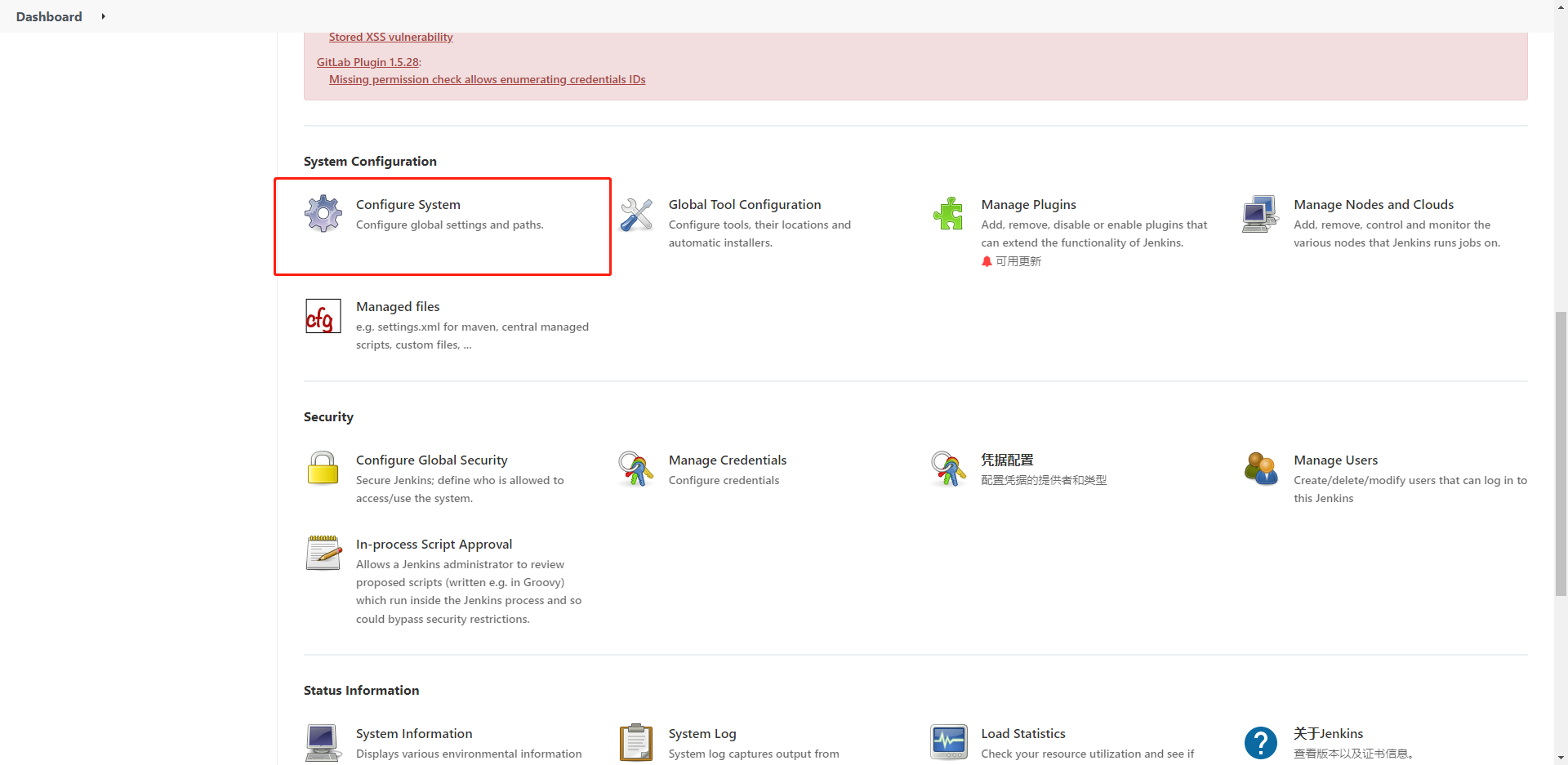Open Missing permission check advisory link

488,79
